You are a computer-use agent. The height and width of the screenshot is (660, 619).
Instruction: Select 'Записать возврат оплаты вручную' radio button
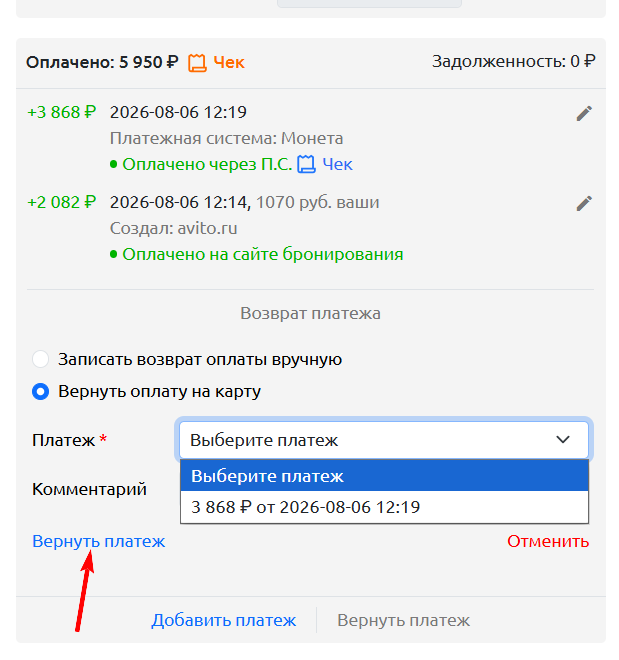pos(40,359)
